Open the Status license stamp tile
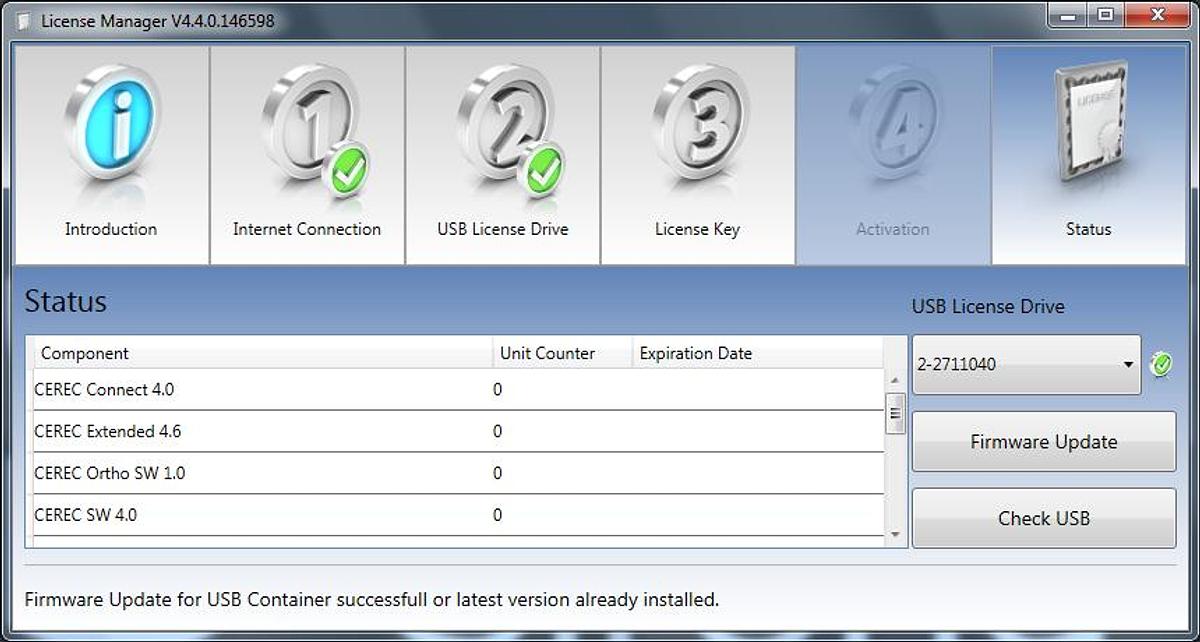The width and height of the screenshot is (1200, 642). click(1088, 155)
